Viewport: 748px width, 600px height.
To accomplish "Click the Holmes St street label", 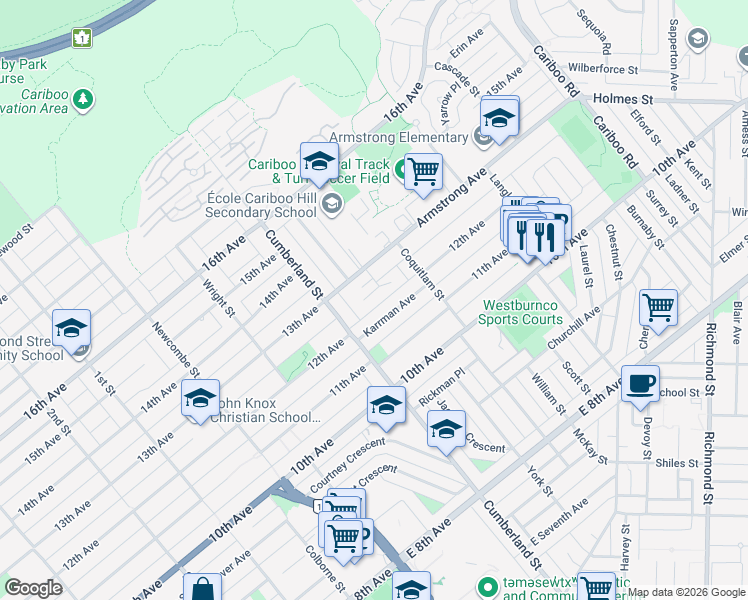I will click(623, 99).
